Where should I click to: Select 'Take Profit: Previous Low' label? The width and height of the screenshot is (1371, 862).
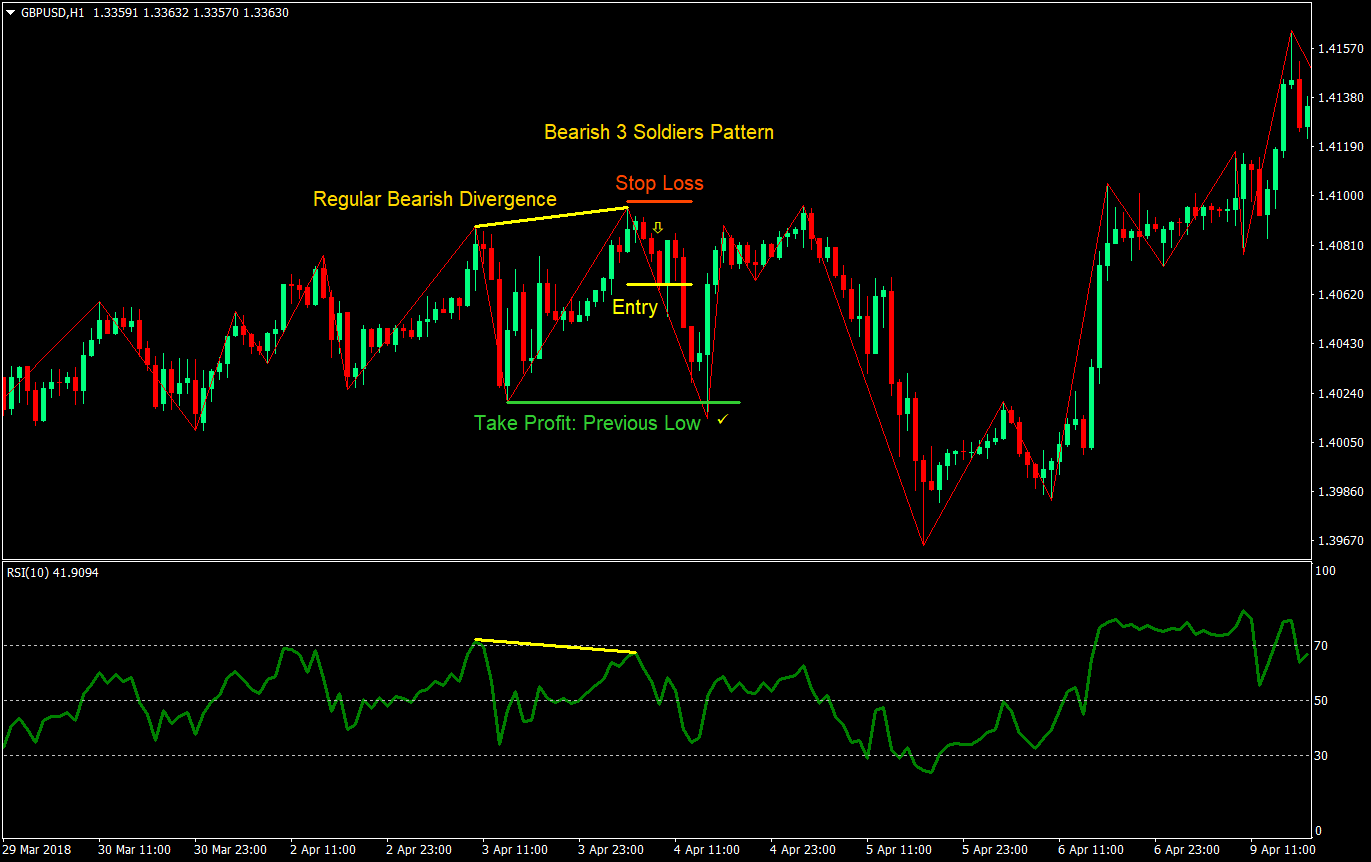point(587,423)
